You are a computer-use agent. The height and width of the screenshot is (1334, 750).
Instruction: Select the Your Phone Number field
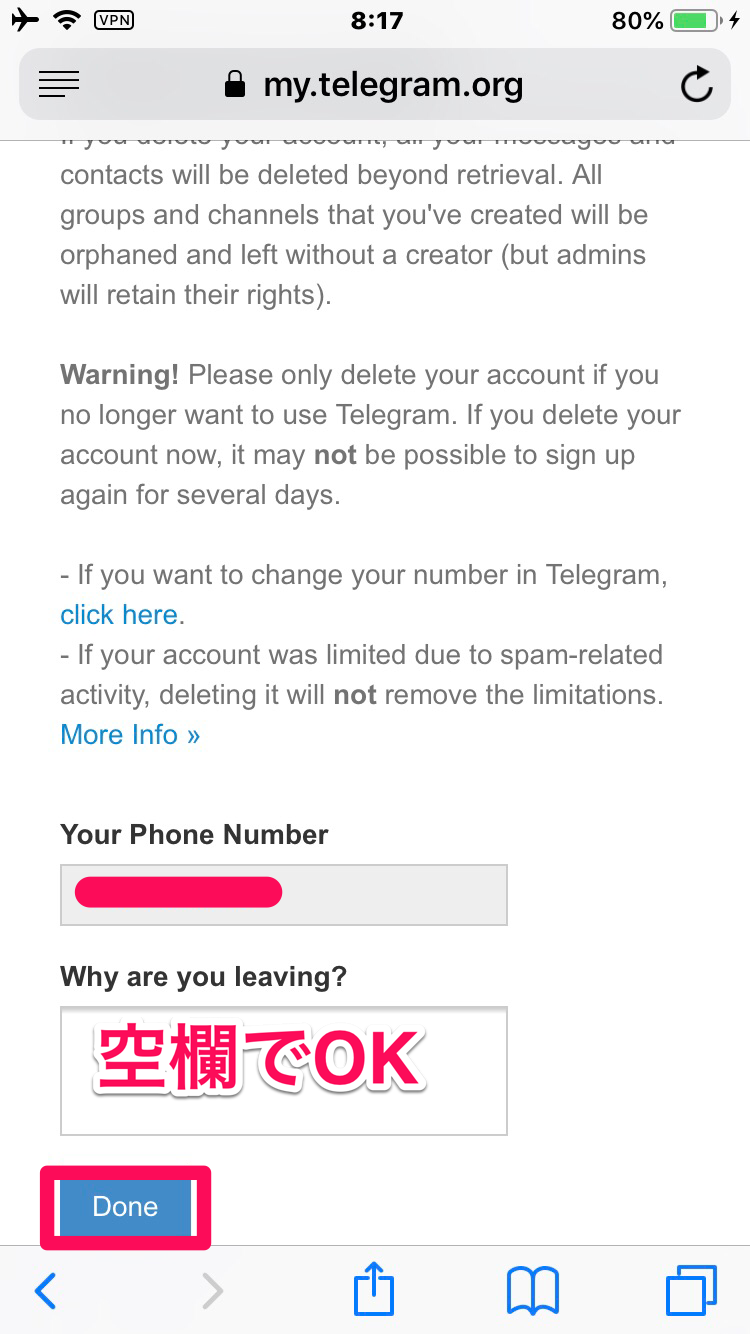tap(283, 894)
